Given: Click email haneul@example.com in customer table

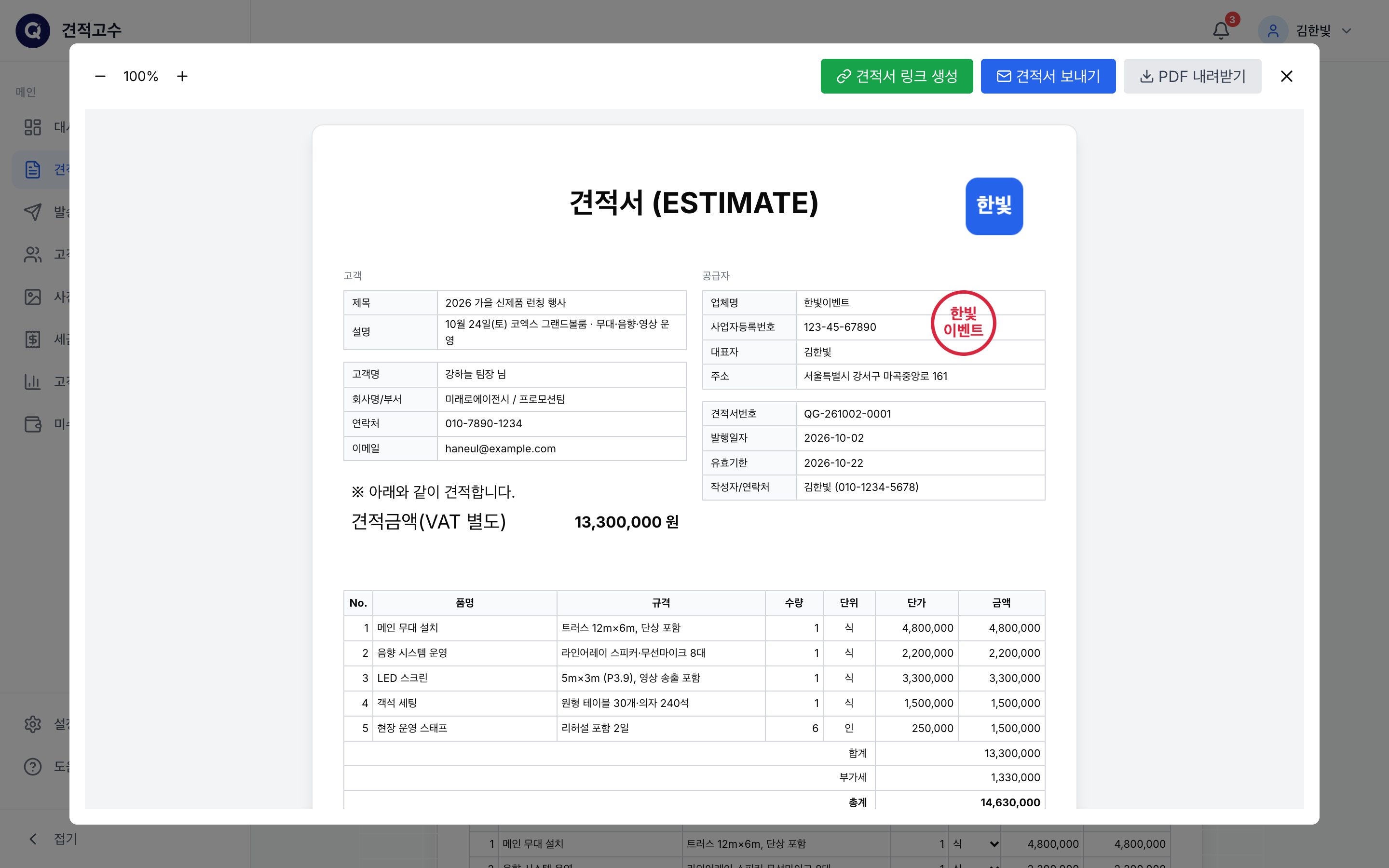Looking at the screenshot, I should pyautogui.click(x=501, y=448).
